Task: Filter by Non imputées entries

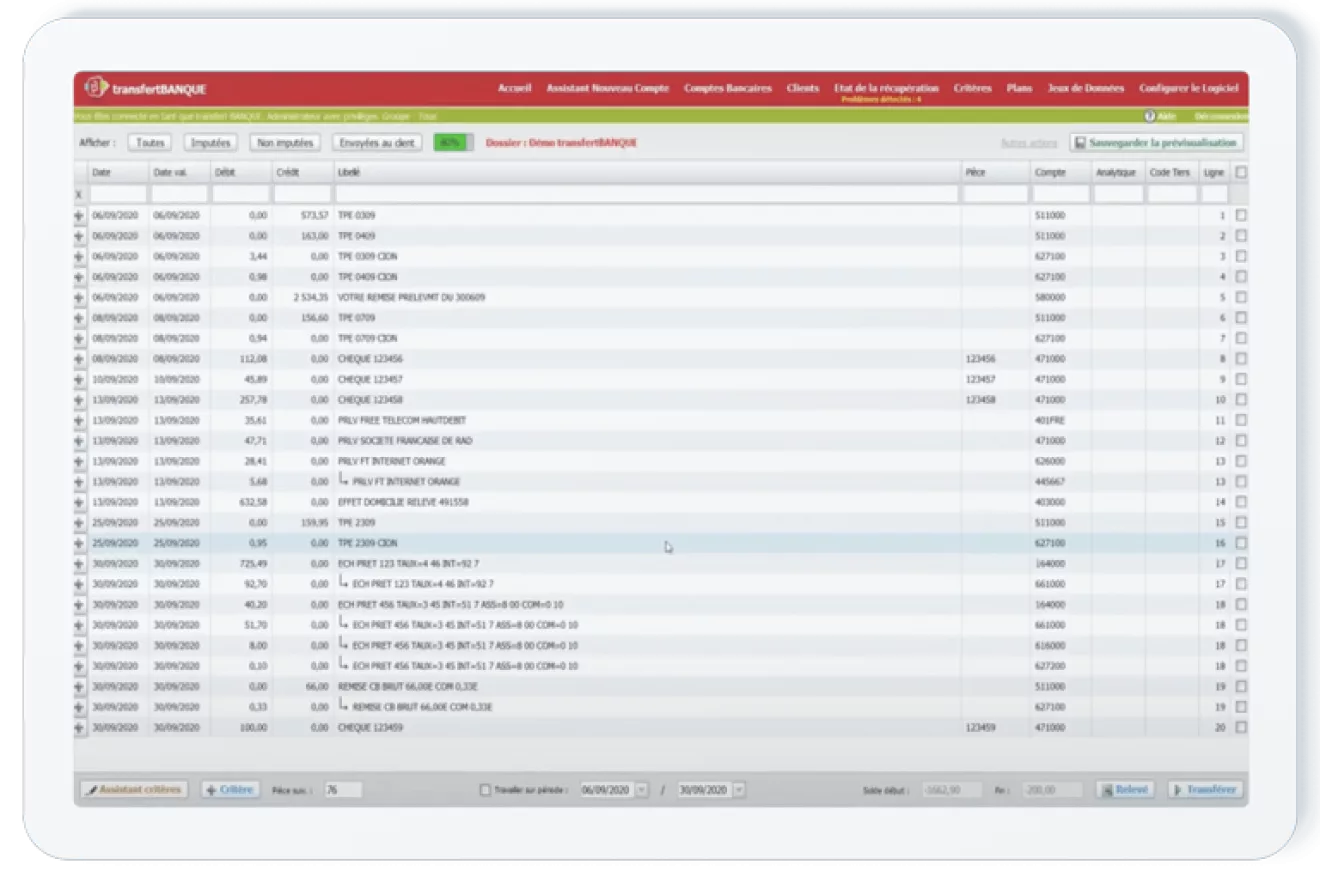Action: point(285,143)
